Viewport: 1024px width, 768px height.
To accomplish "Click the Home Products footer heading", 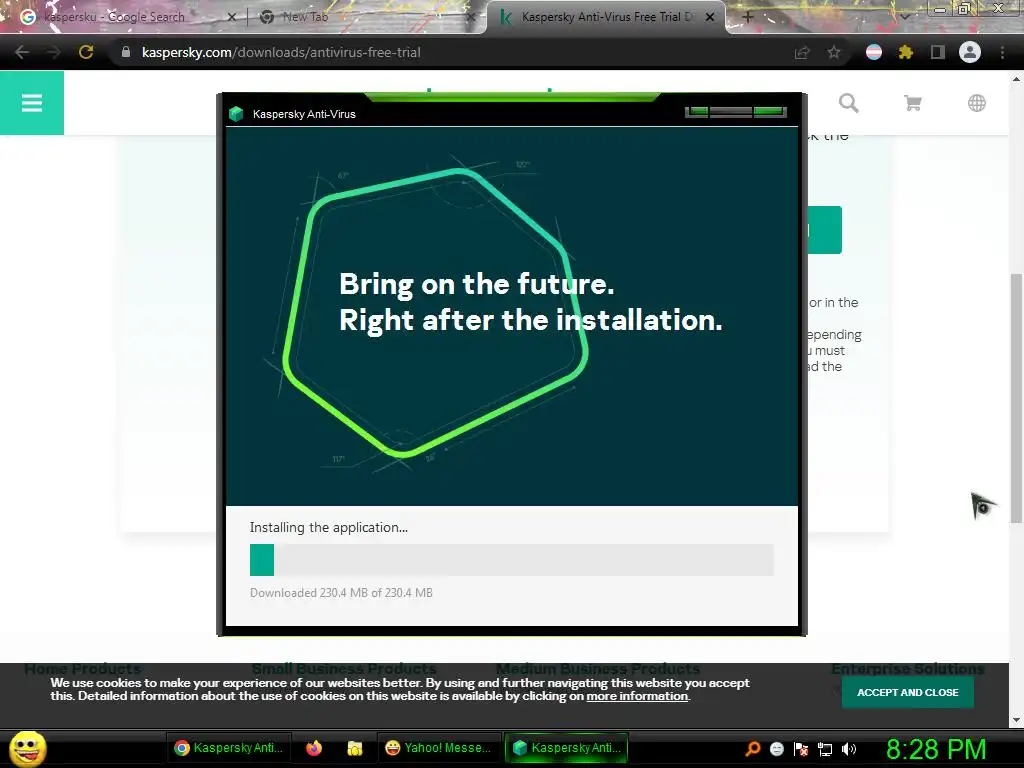I will point(82,669).
